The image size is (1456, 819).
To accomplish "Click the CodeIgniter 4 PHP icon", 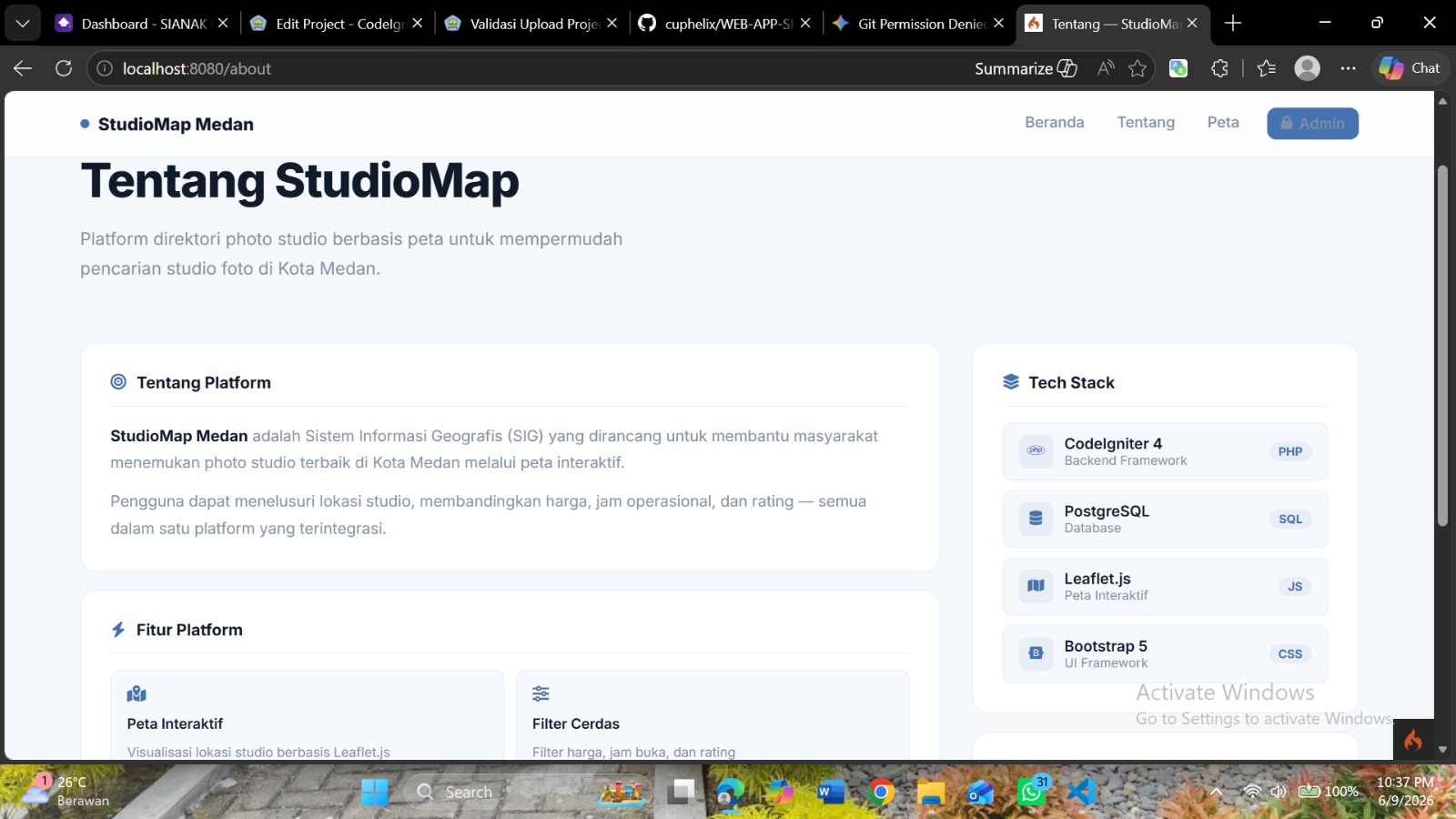I will (1036, 451).
